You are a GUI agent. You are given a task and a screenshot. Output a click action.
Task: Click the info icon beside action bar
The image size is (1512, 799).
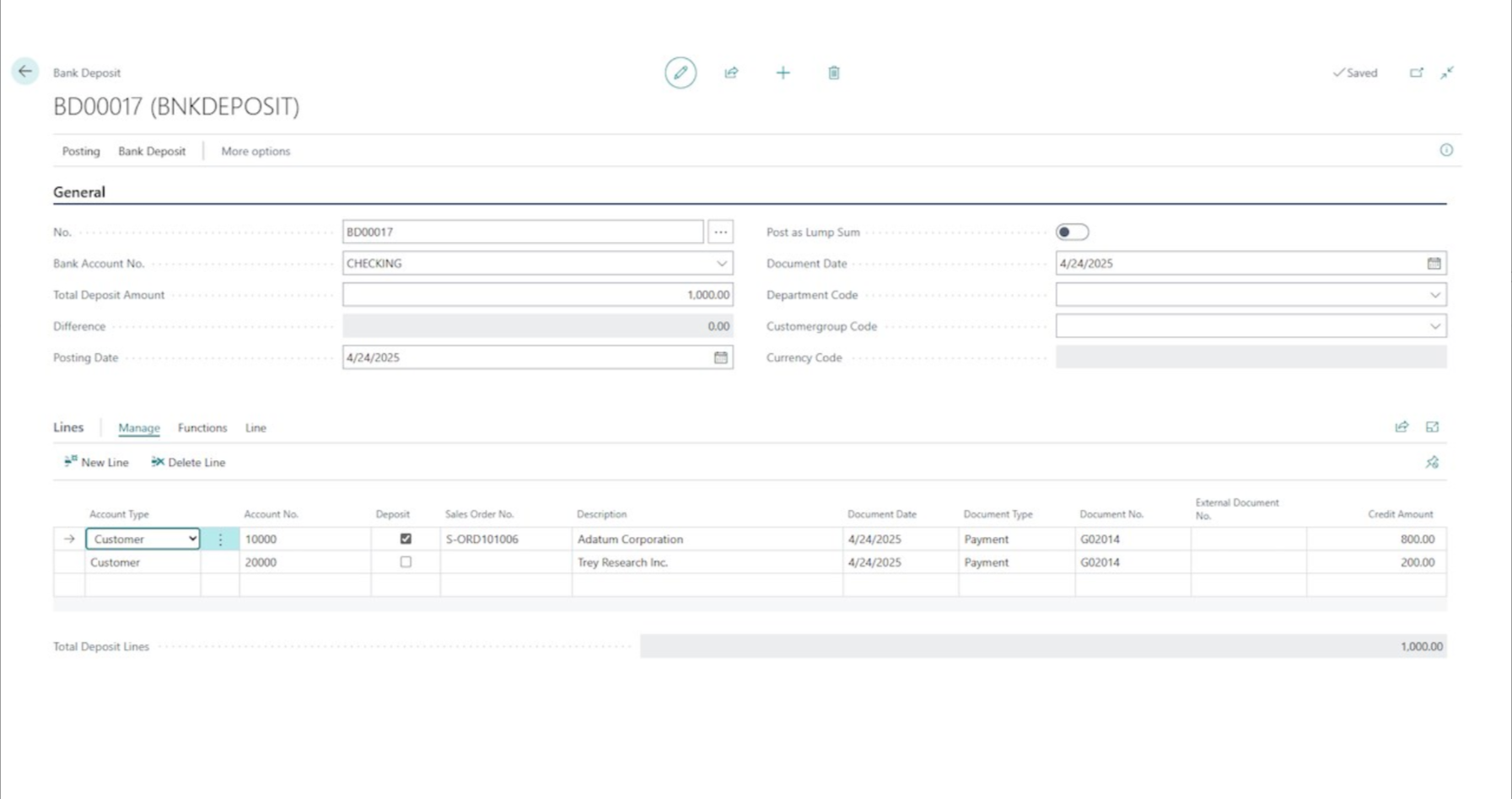1445,150
